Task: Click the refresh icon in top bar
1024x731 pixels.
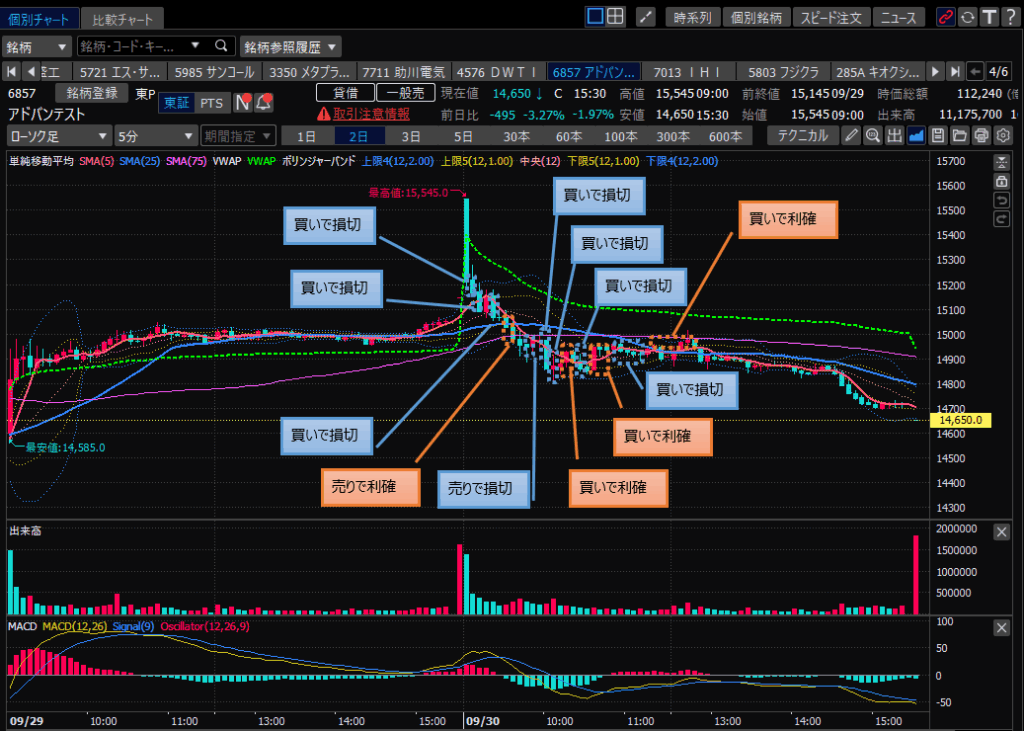Action: pyautogui.click(x=967, y=17)
